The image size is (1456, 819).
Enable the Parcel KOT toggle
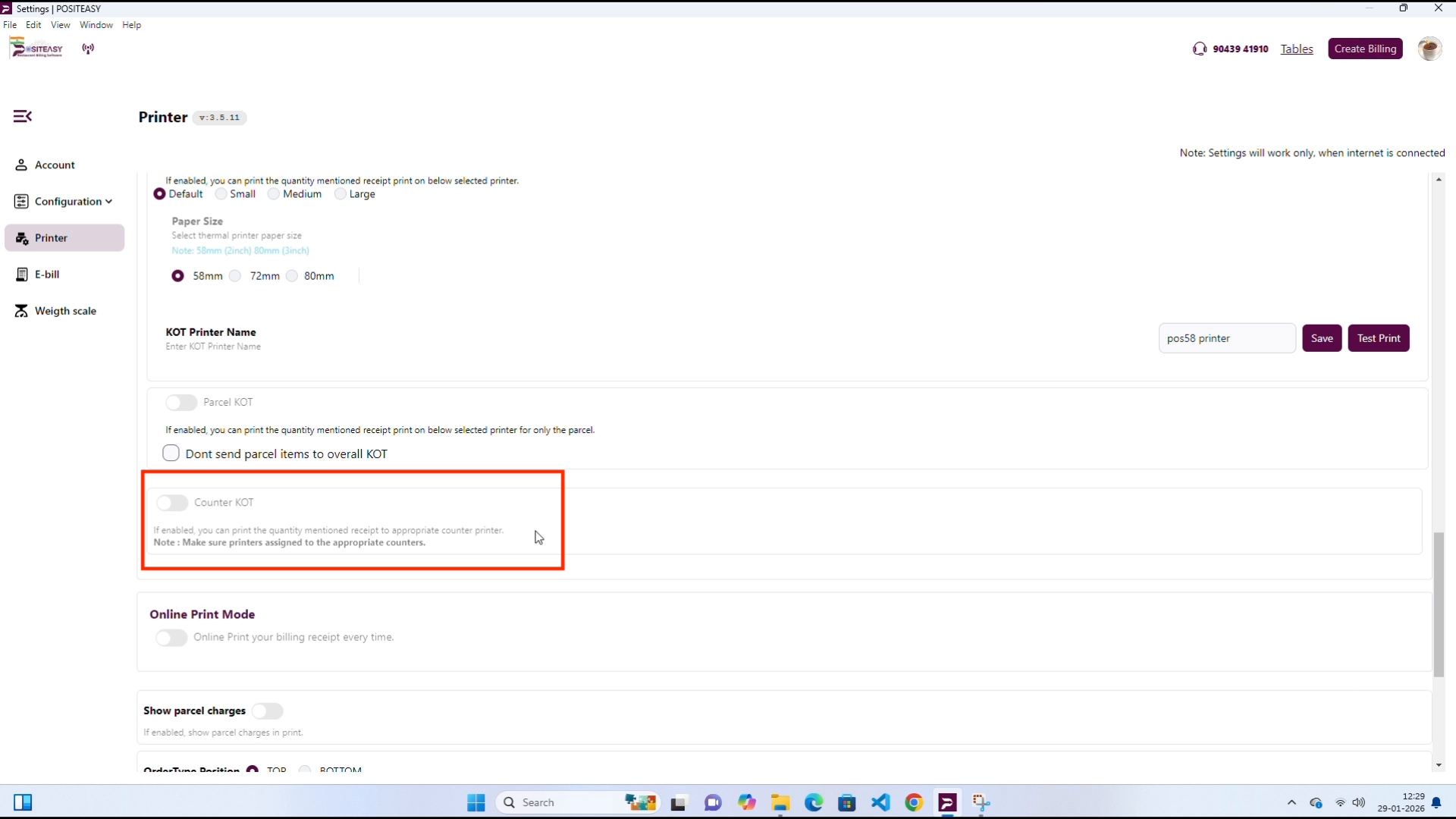point(181,403)
